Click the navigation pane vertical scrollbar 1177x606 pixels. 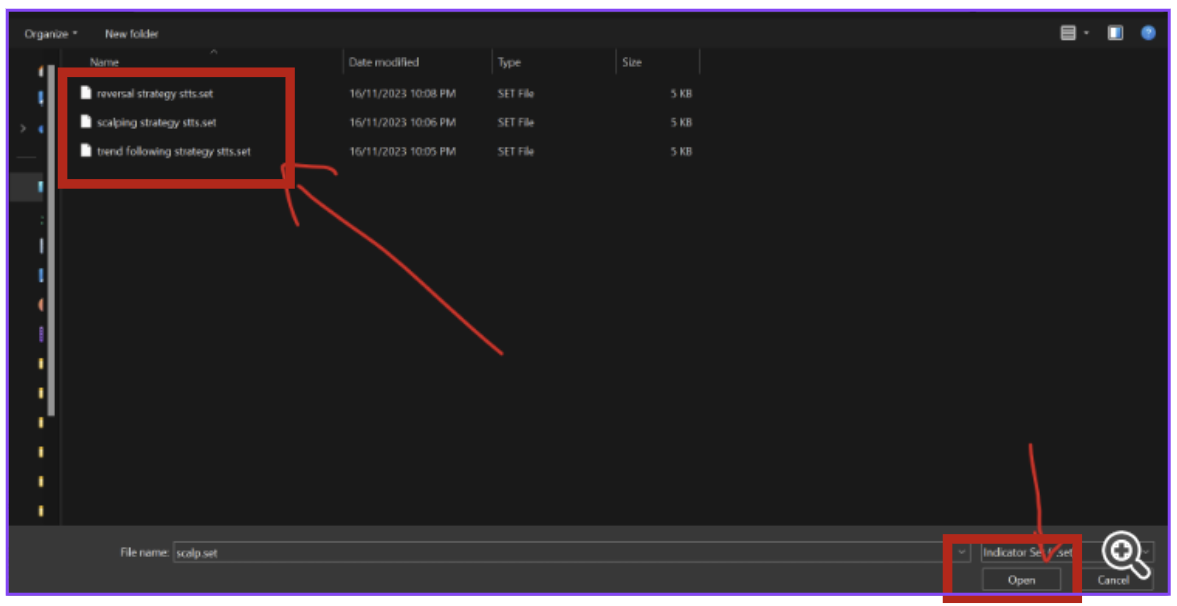(x=51, y=240)
